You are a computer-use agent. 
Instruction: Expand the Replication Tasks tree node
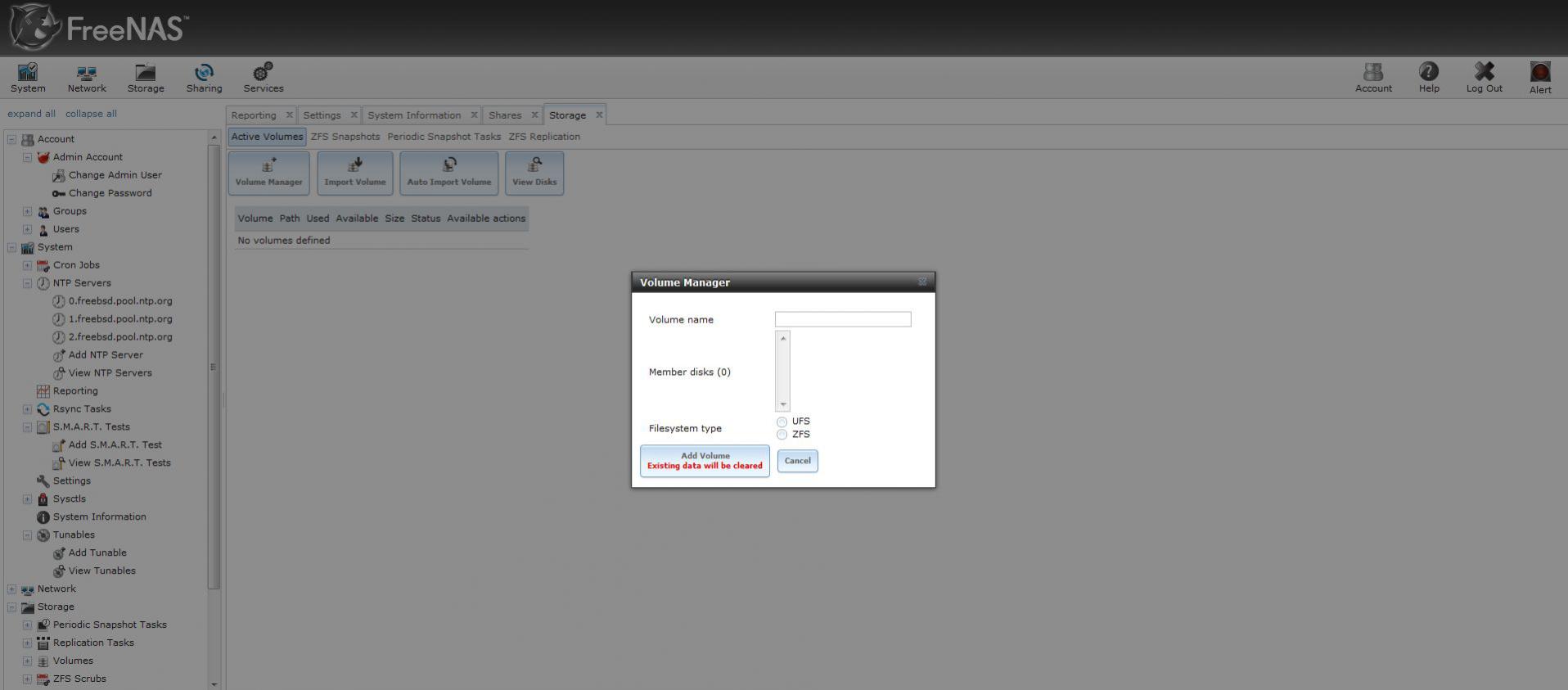point(27,643)
